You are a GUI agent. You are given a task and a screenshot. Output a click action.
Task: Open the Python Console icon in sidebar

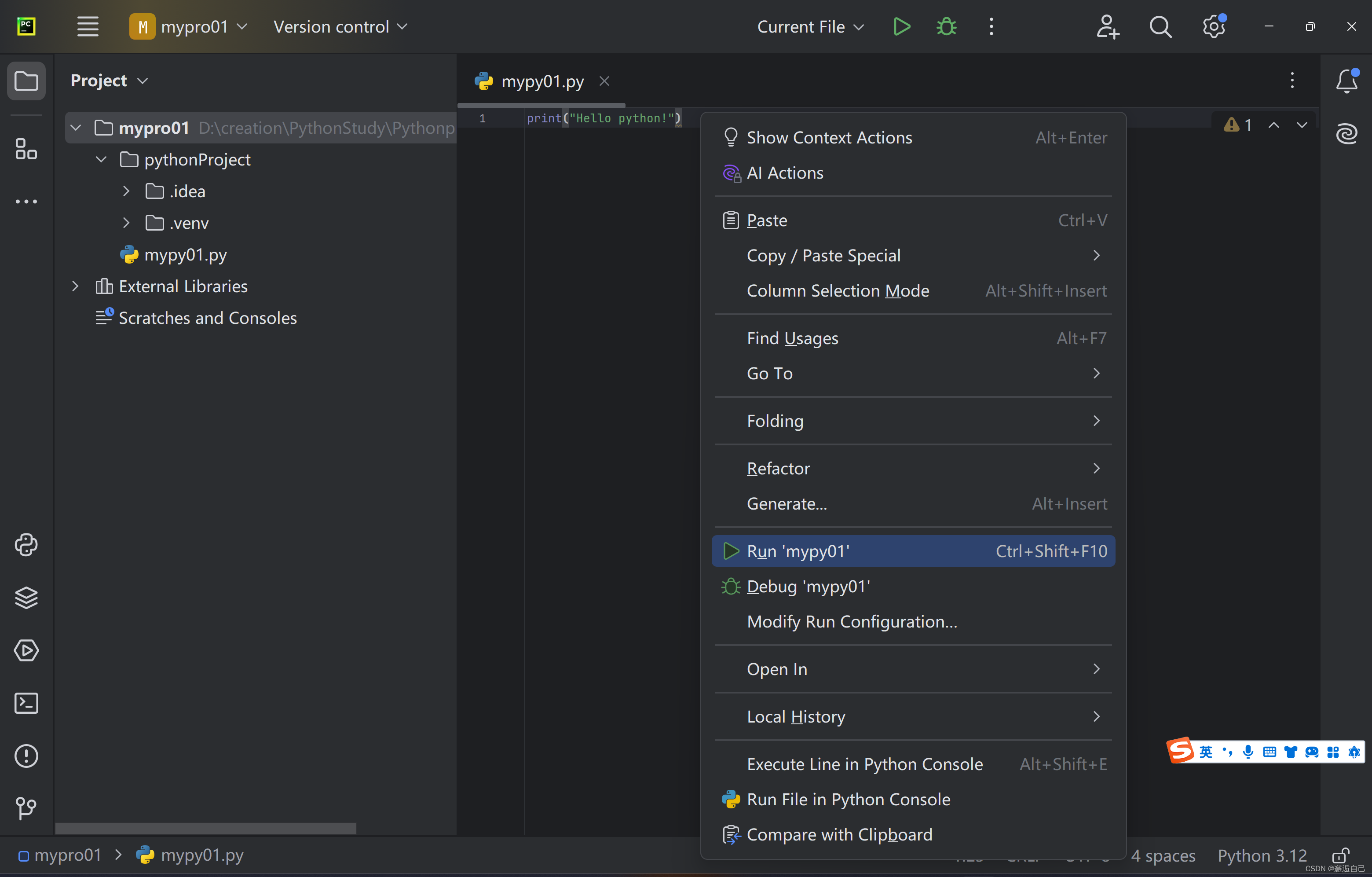click(x=26, y=545)
